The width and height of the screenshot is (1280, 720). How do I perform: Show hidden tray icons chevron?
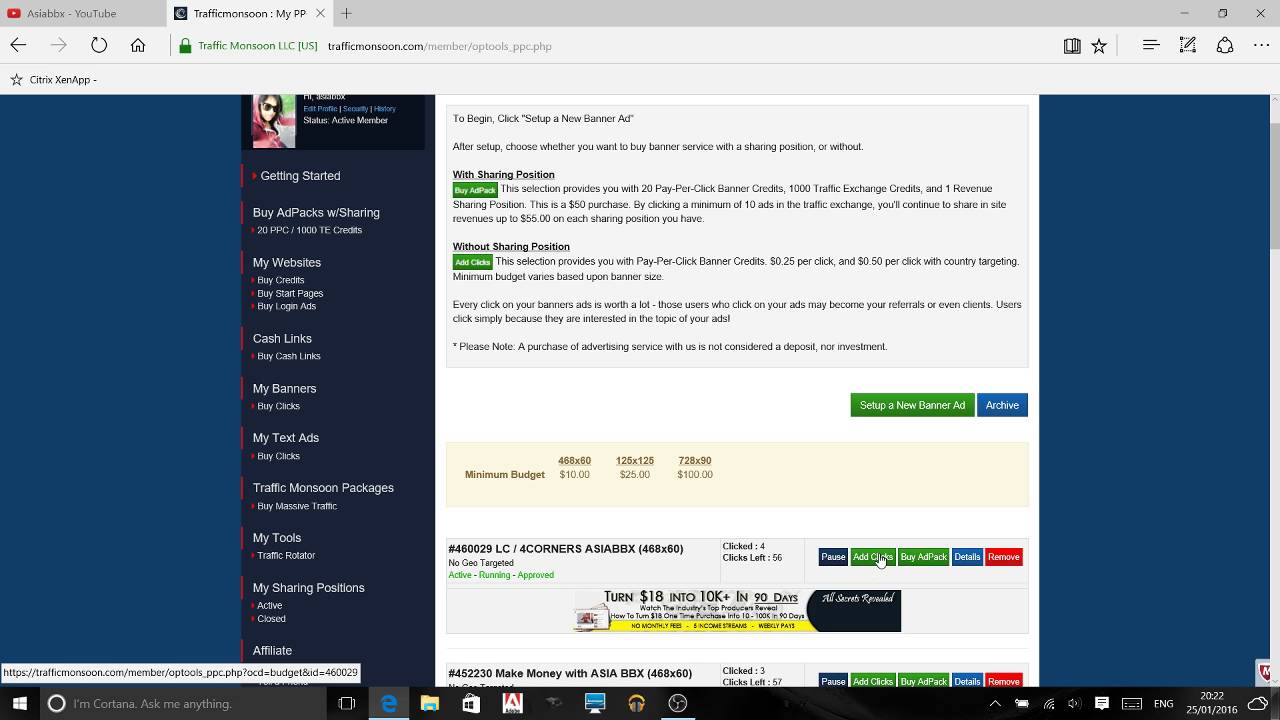pyautogui.click(x=995, y=703)
